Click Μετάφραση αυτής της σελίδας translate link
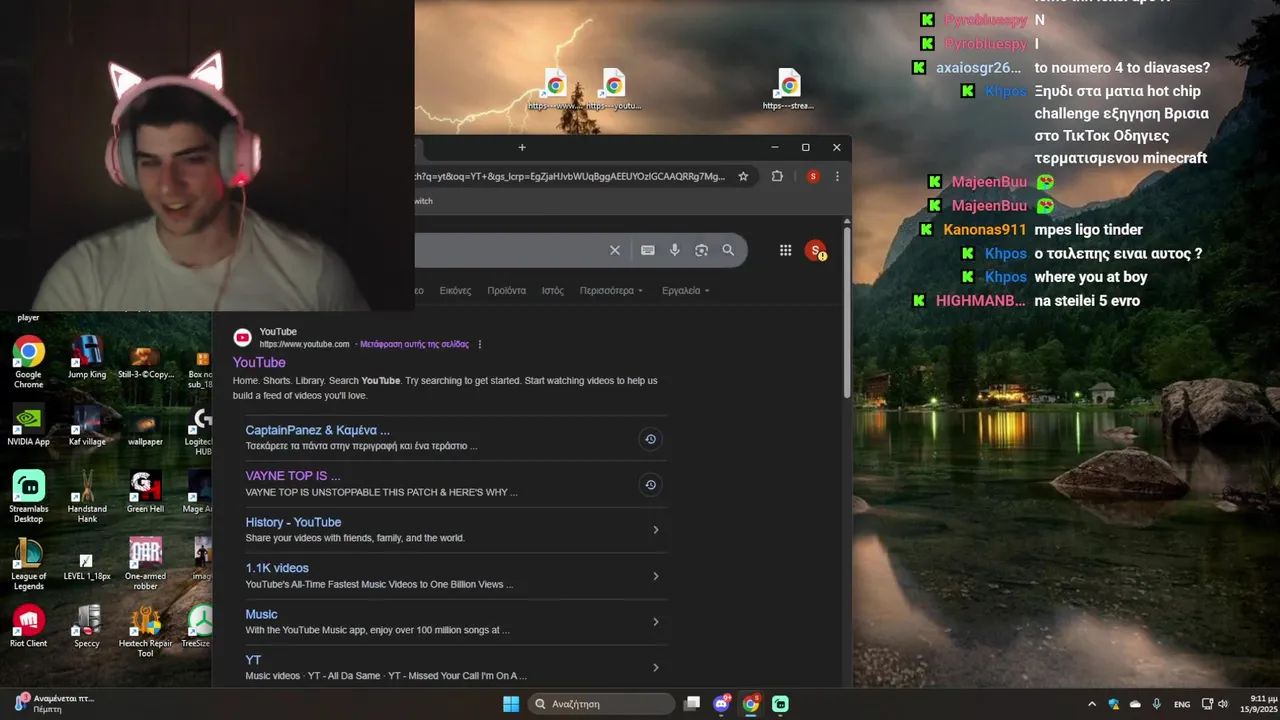The width and height of the screenshot is (1280, 720). pos(414,344)
